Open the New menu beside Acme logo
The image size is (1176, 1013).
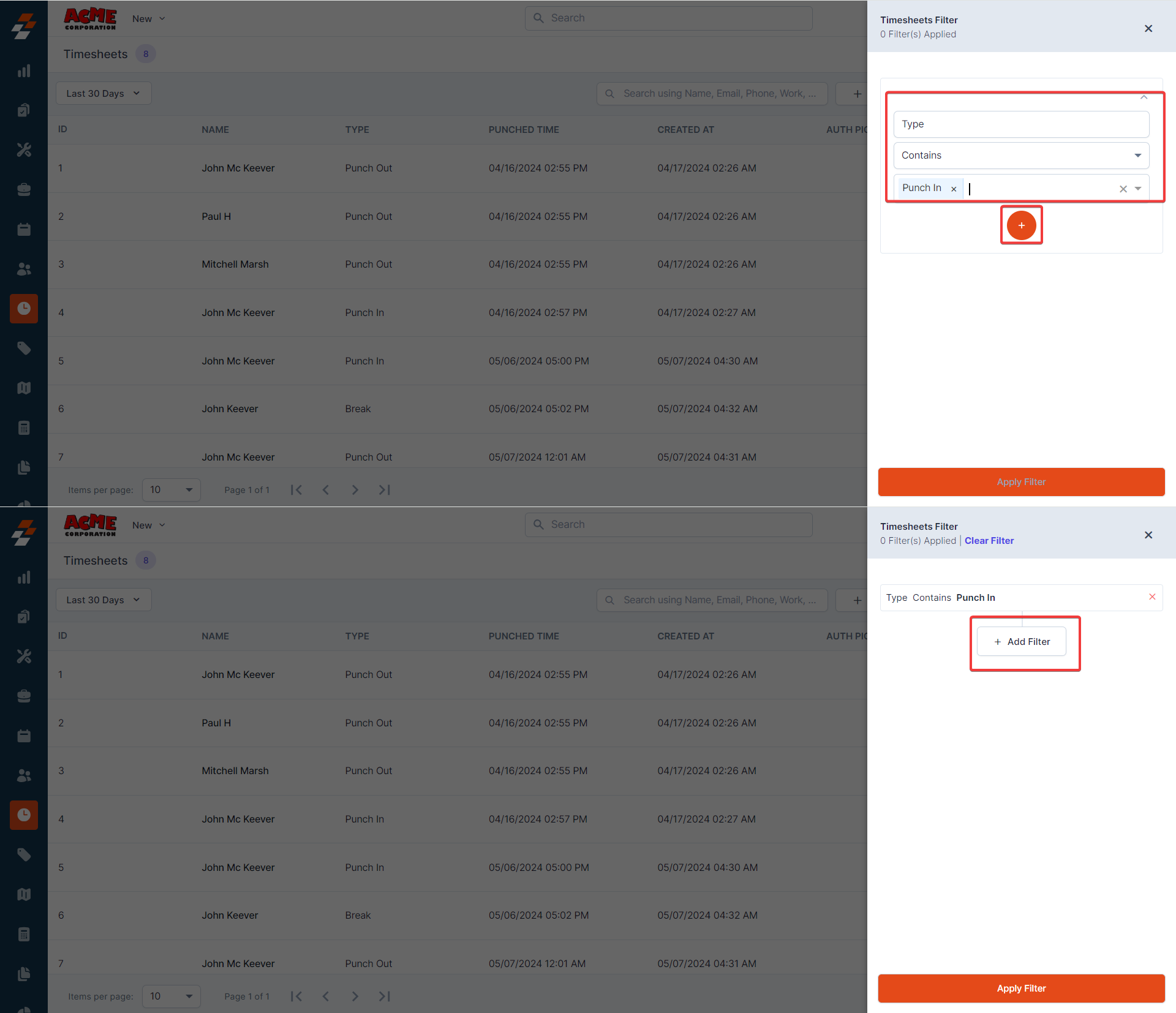(148, 19)
